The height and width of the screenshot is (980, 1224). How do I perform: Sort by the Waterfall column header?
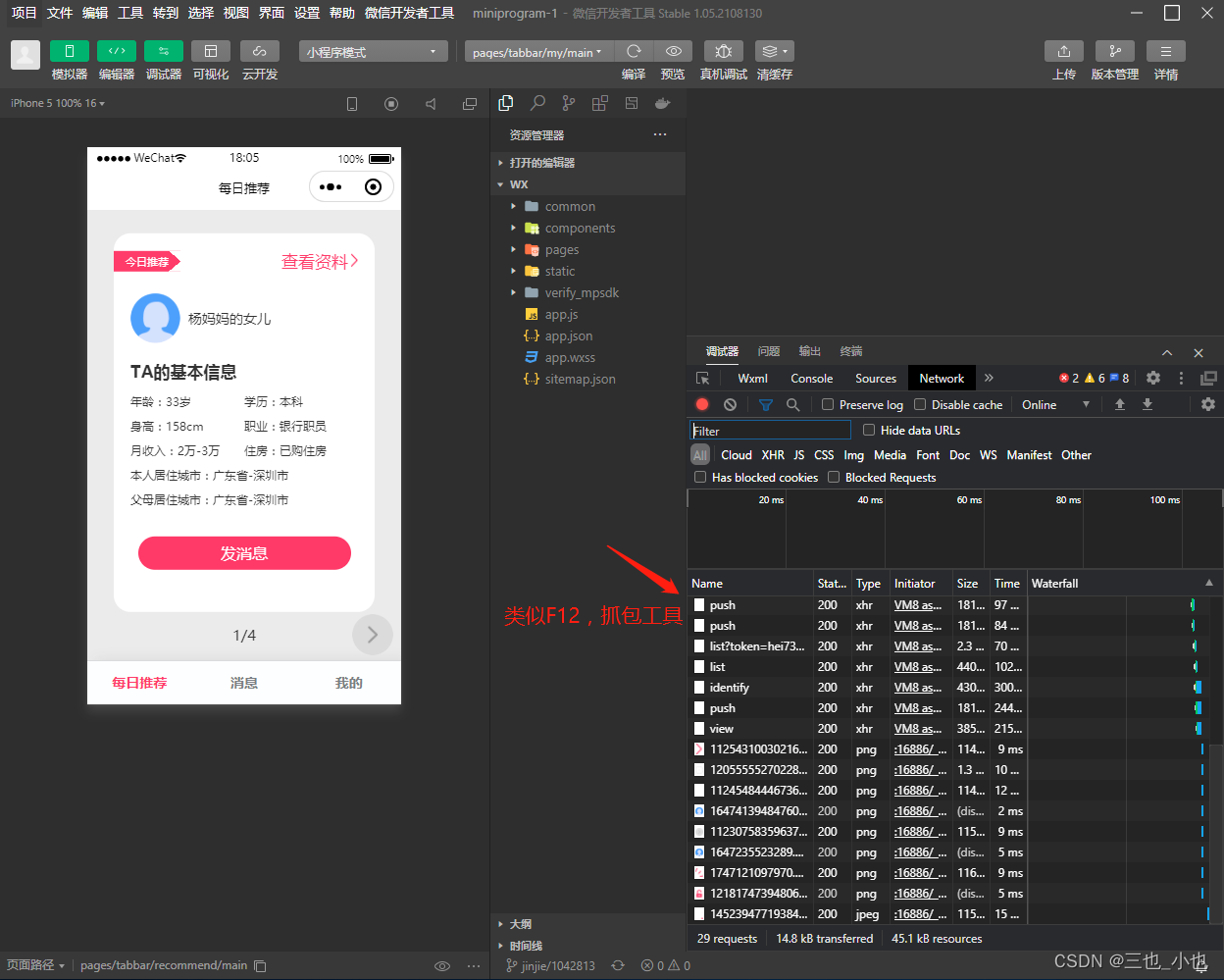1124,583
